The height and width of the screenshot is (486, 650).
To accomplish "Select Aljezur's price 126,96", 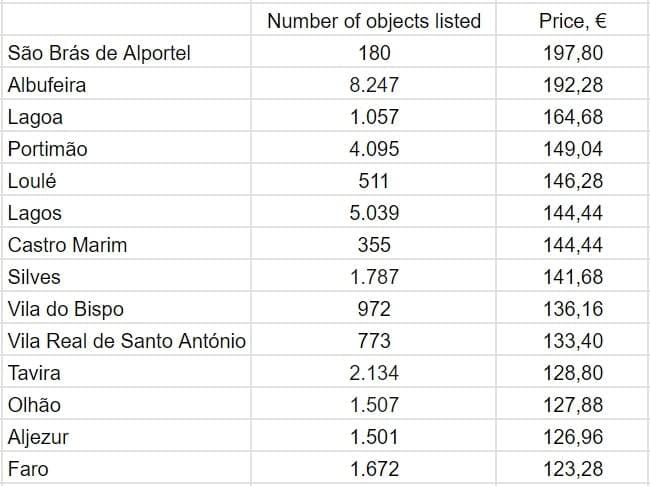I will (x=573, y=437).
